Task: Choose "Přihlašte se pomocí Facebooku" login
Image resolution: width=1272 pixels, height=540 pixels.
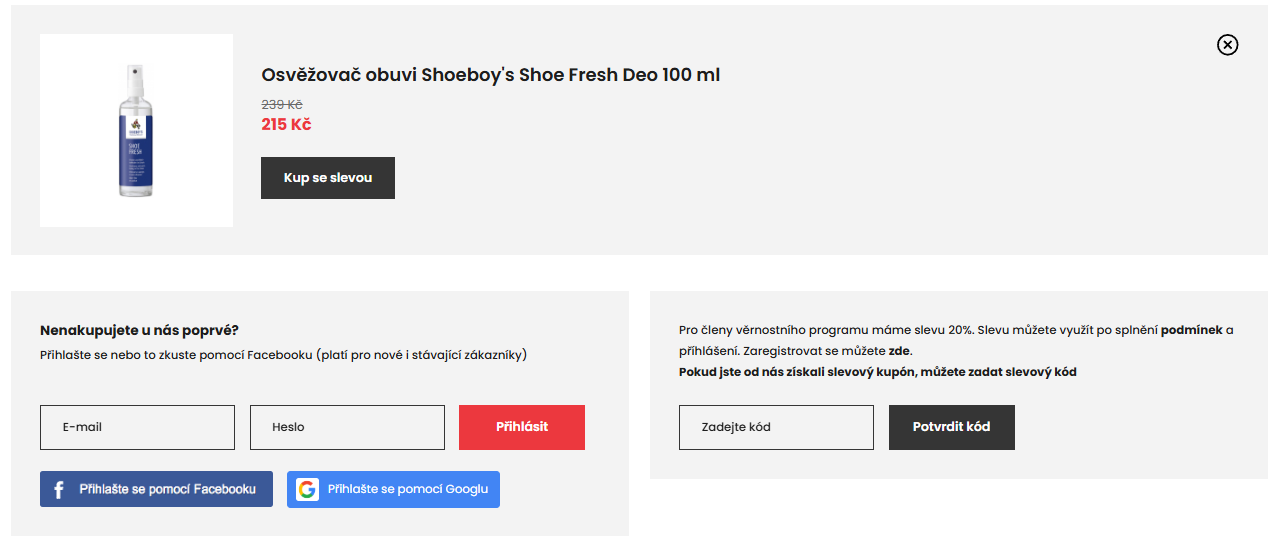Action: tap(167, 489)
